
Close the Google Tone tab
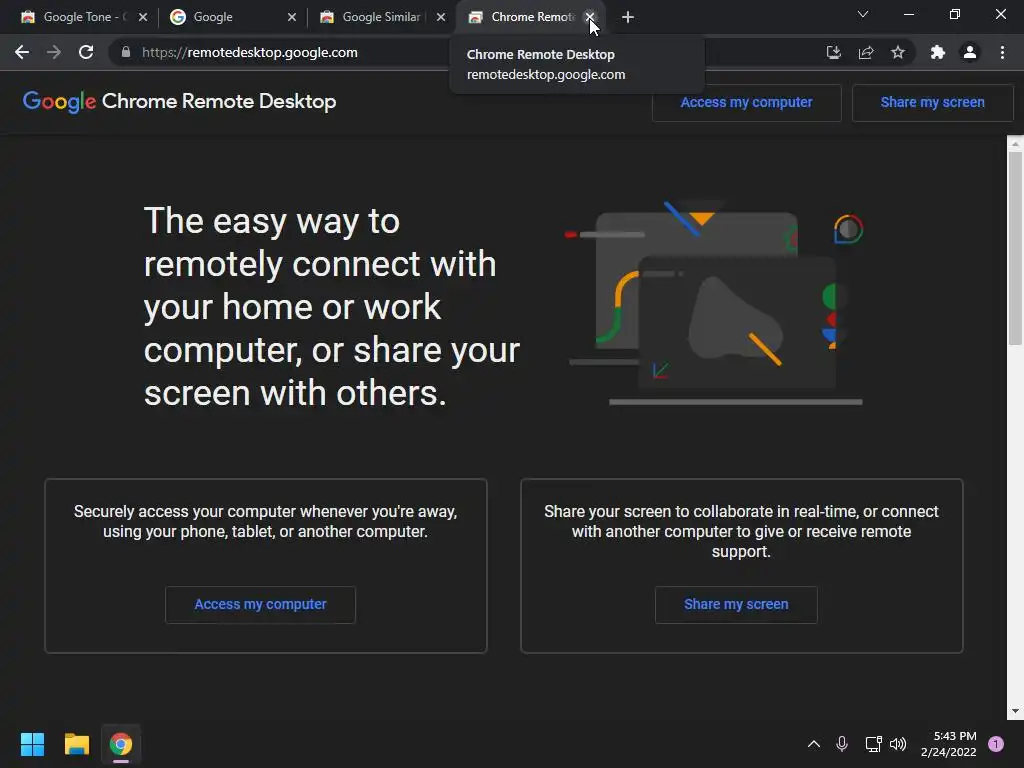143,17
